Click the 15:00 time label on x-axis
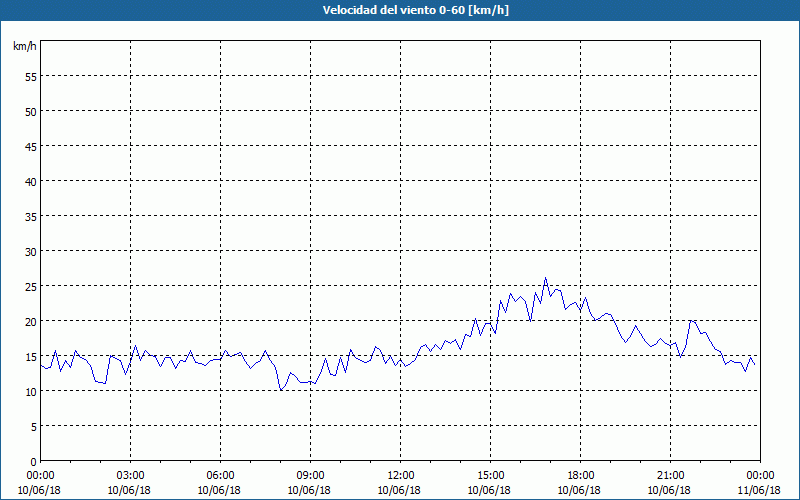This screenshot has height=500, width=800. (490, 476)
